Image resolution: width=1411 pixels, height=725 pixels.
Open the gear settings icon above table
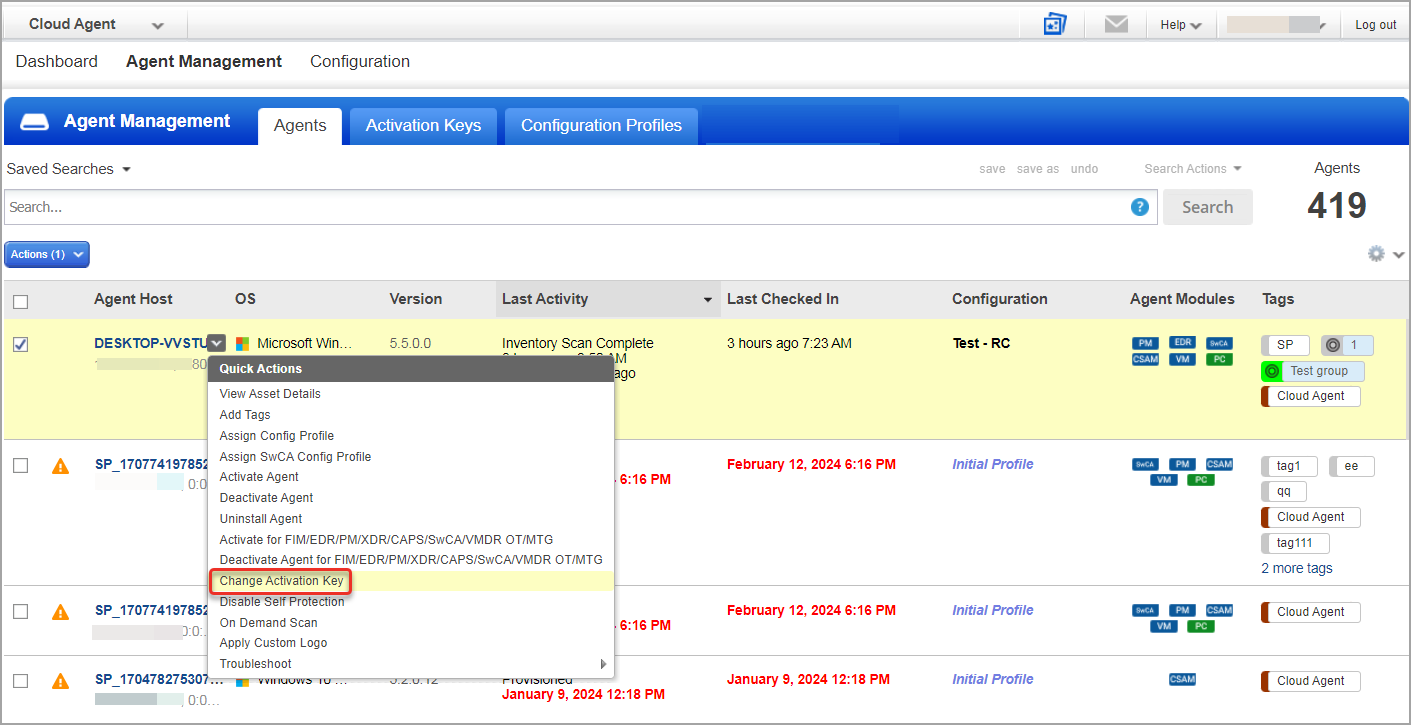tap(1377, 254)
